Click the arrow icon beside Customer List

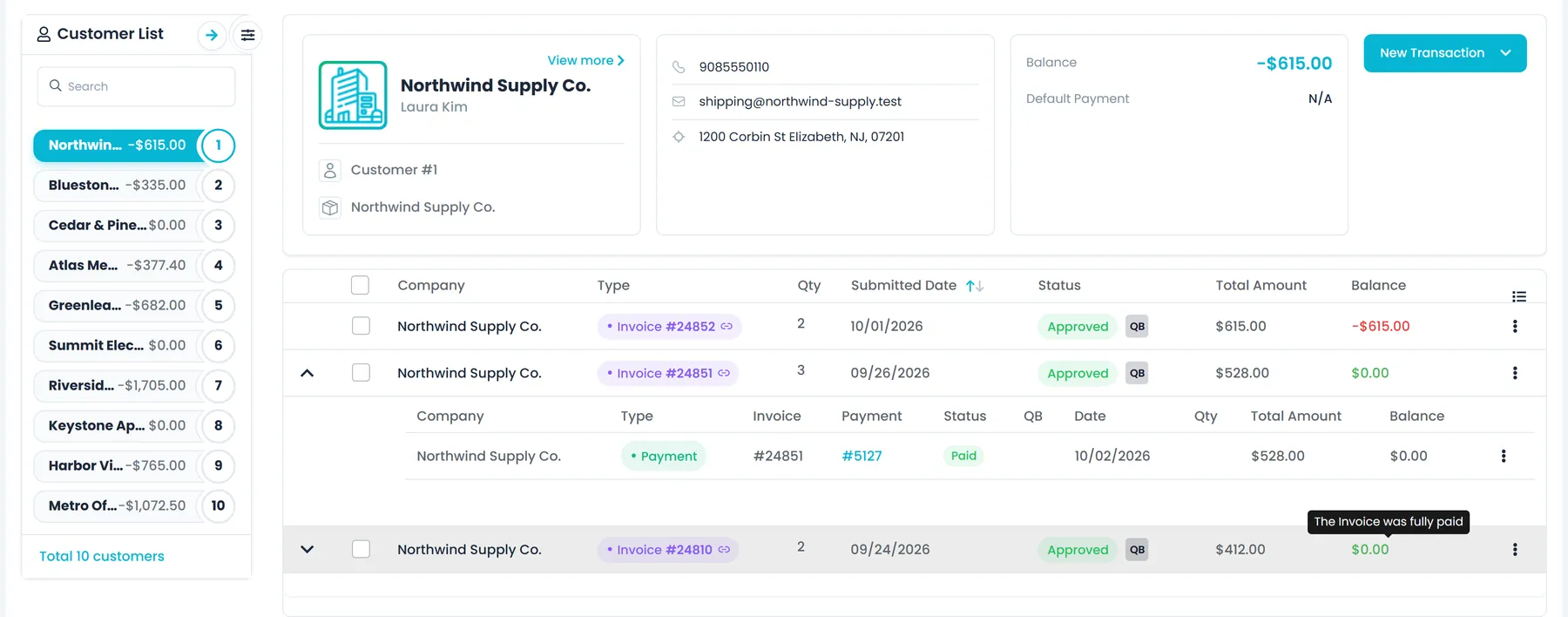point(212,35)
